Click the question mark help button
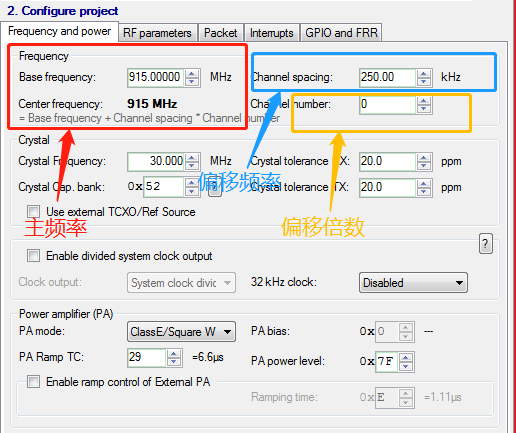 pyautogui.click(x=486, y=244)
